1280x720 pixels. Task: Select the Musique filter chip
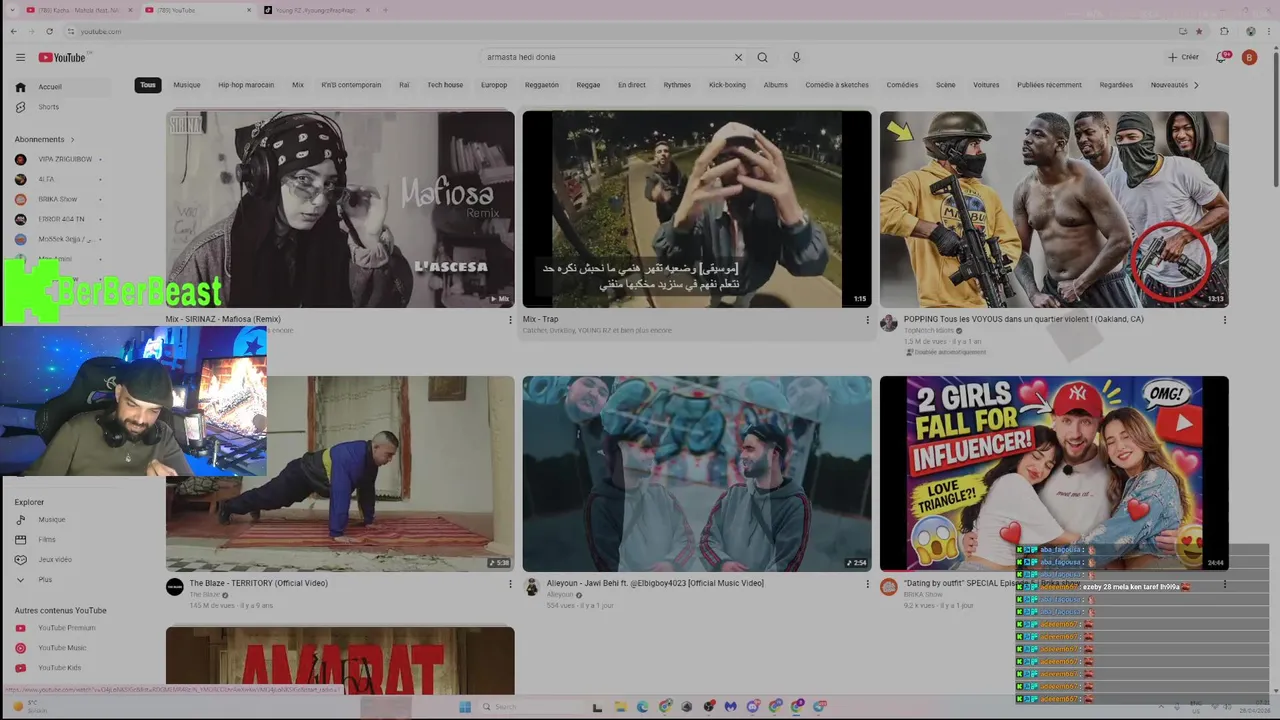click(x=187, y=85)
